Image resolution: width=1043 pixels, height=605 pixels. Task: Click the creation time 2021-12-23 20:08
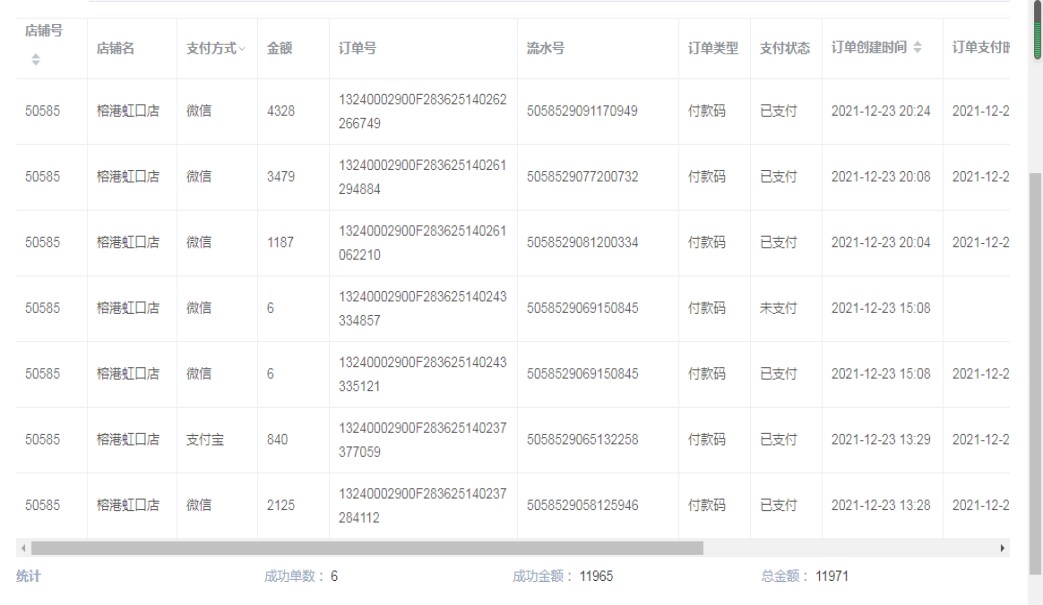(880, 177)
